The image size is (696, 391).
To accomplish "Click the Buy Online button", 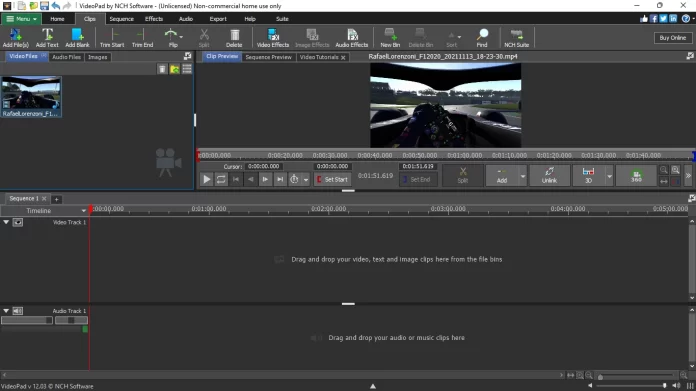I will (x=672, y=38).
